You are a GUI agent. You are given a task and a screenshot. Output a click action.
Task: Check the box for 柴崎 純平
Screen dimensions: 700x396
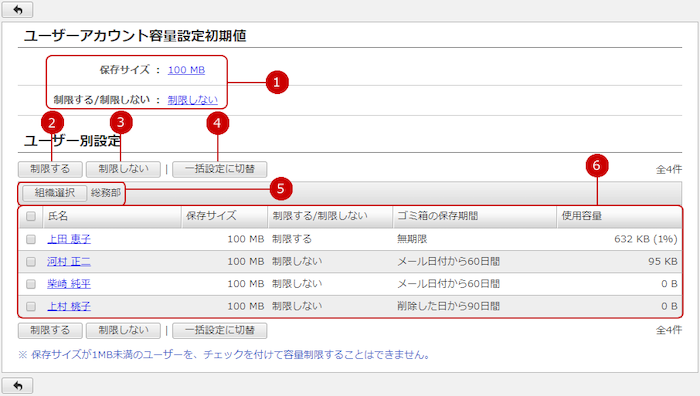[x=31, y=284]
